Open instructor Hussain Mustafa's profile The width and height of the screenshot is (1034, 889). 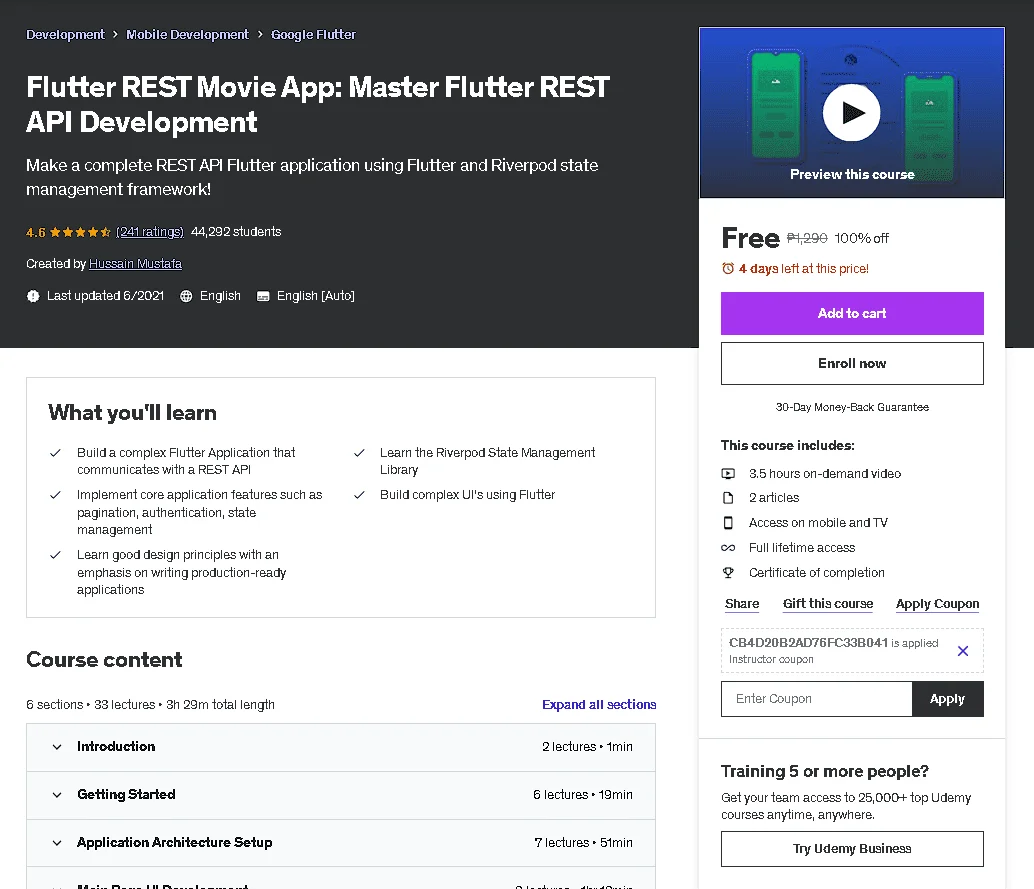135,264
